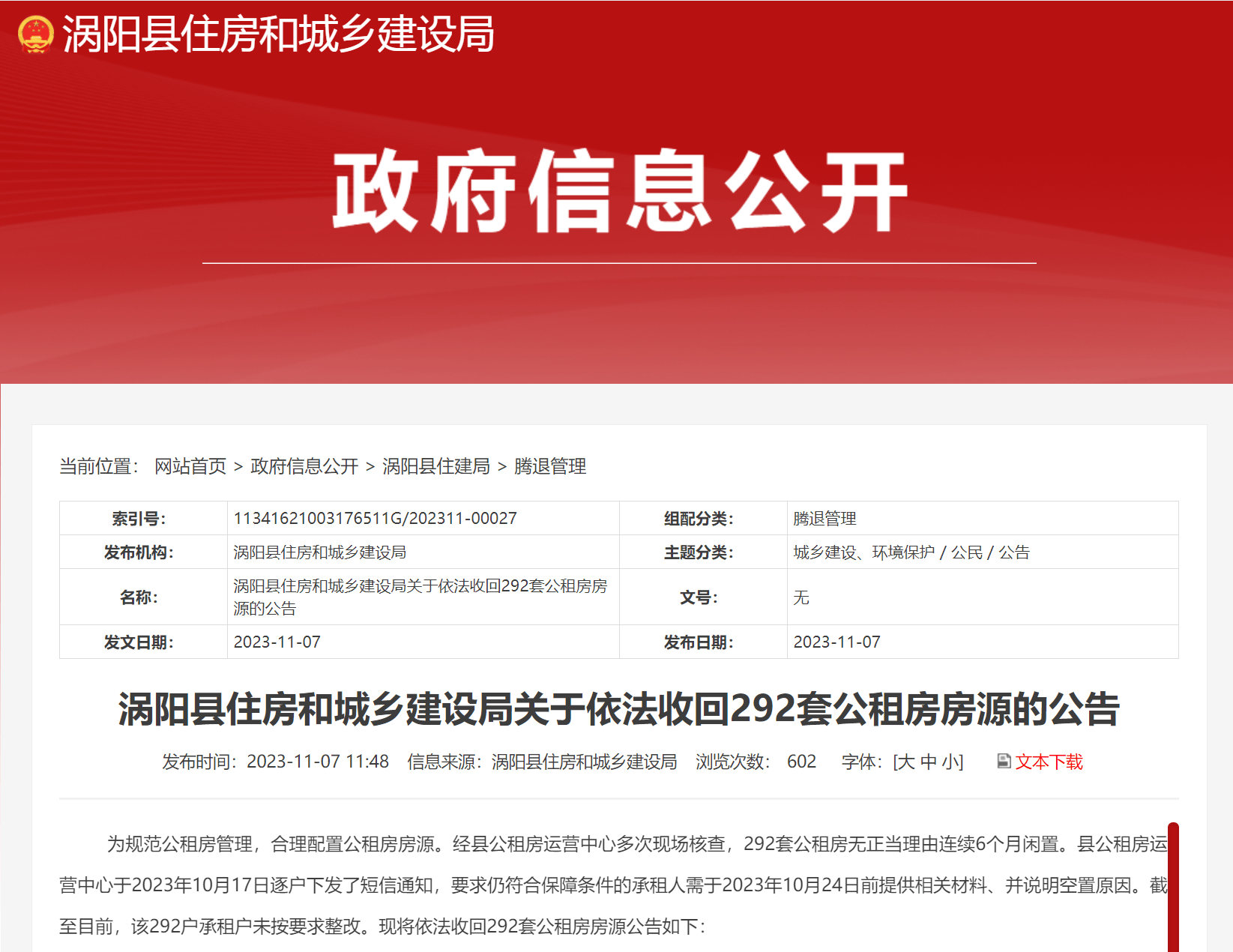1233x952 pixels.
Task: Click 发文日期 value 2023-11-07
Action: [277, 642]
